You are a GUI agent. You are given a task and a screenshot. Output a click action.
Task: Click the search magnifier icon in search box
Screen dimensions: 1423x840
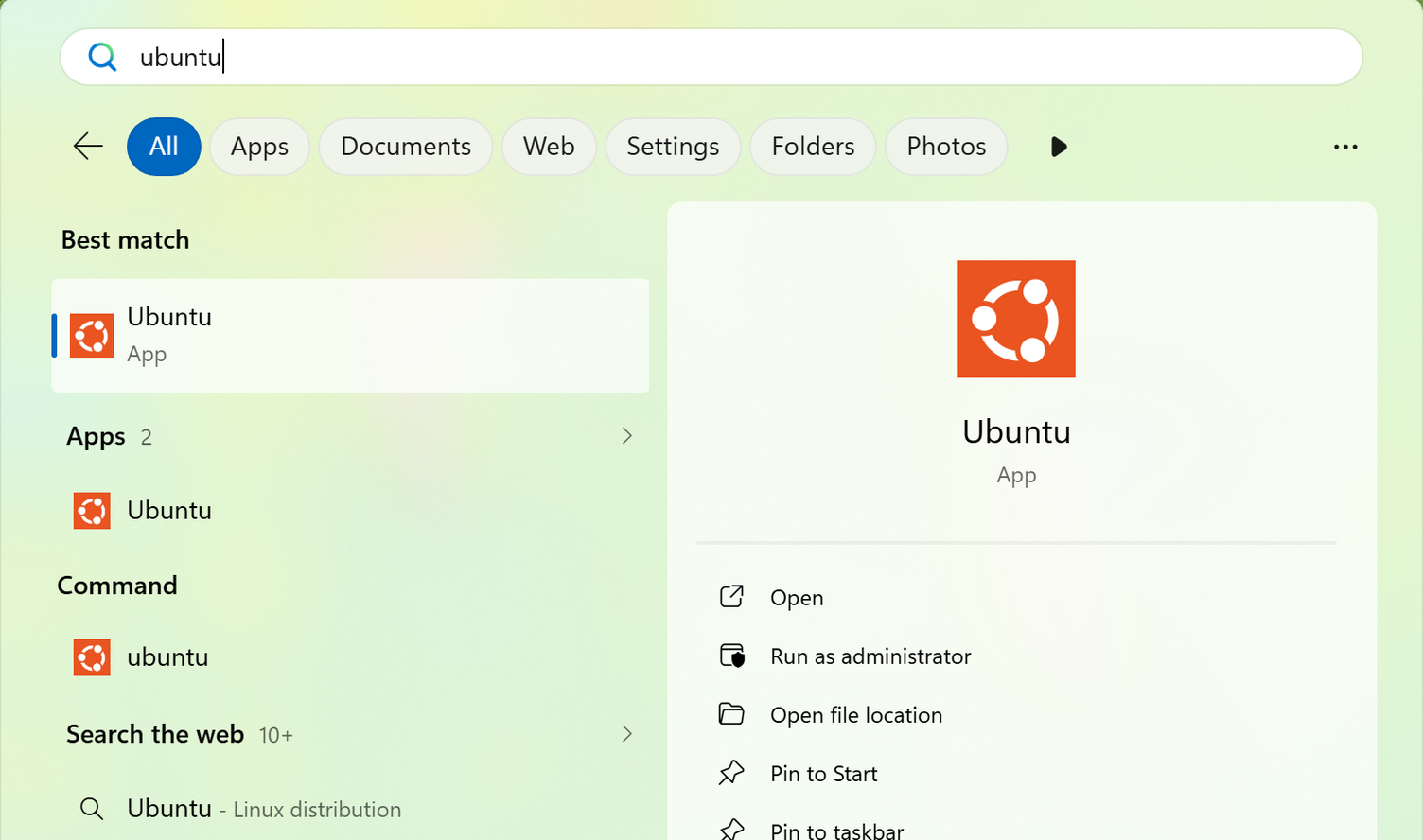point(102,57)
